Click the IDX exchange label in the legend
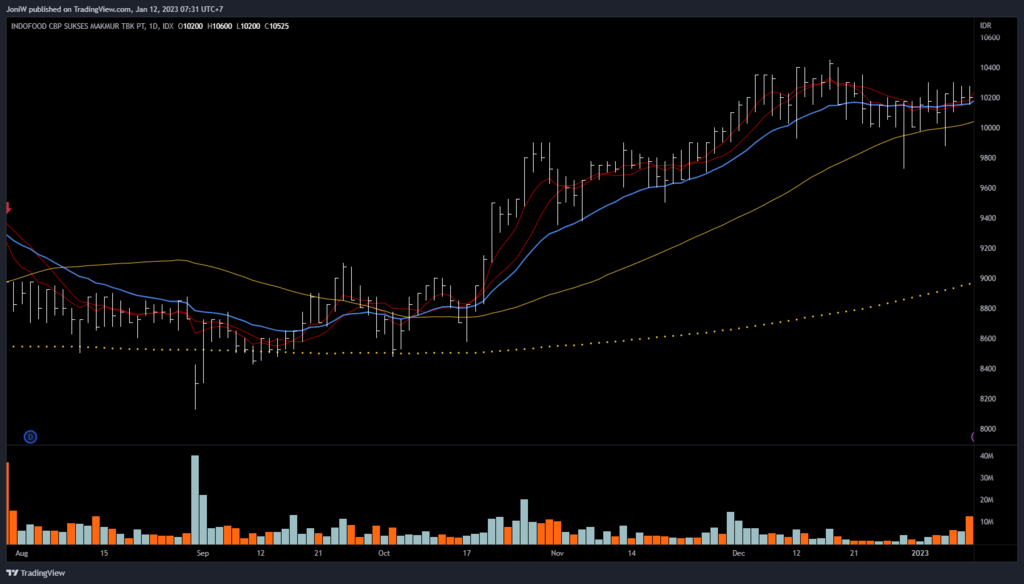The width and height of the screenshot is (1024, 584). pyautogui.click(x=169, y=26)
